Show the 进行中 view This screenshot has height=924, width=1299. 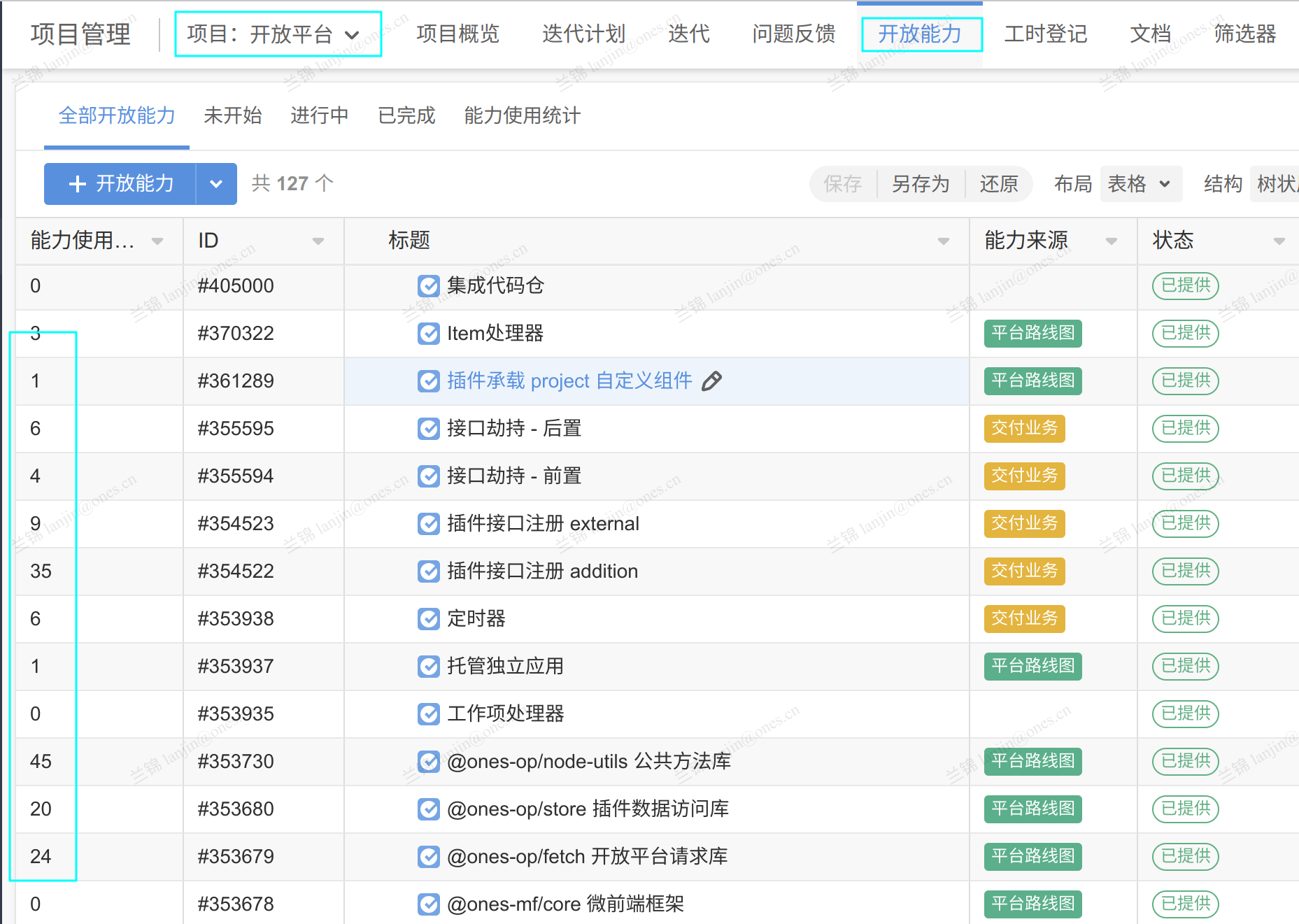pyautogui.click(x=320, y=115)
